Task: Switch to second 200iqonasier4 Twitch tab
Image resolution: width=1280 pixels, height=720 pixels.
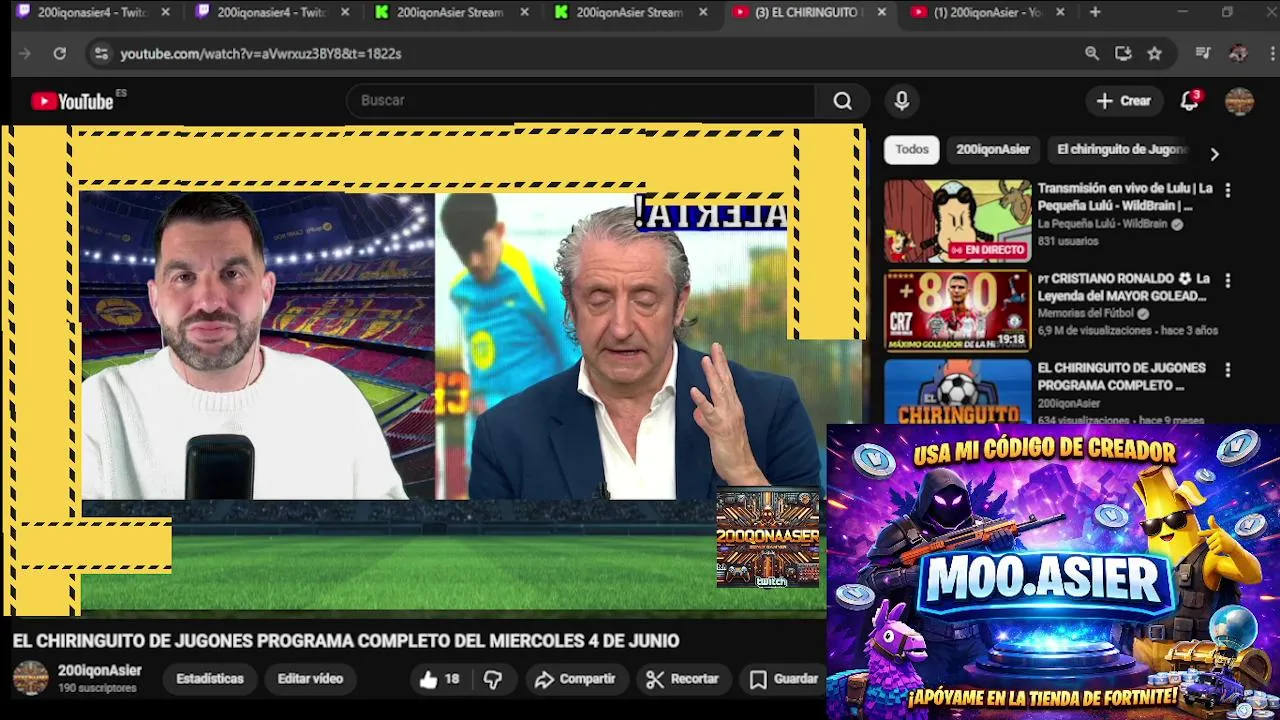Action: 271,12
